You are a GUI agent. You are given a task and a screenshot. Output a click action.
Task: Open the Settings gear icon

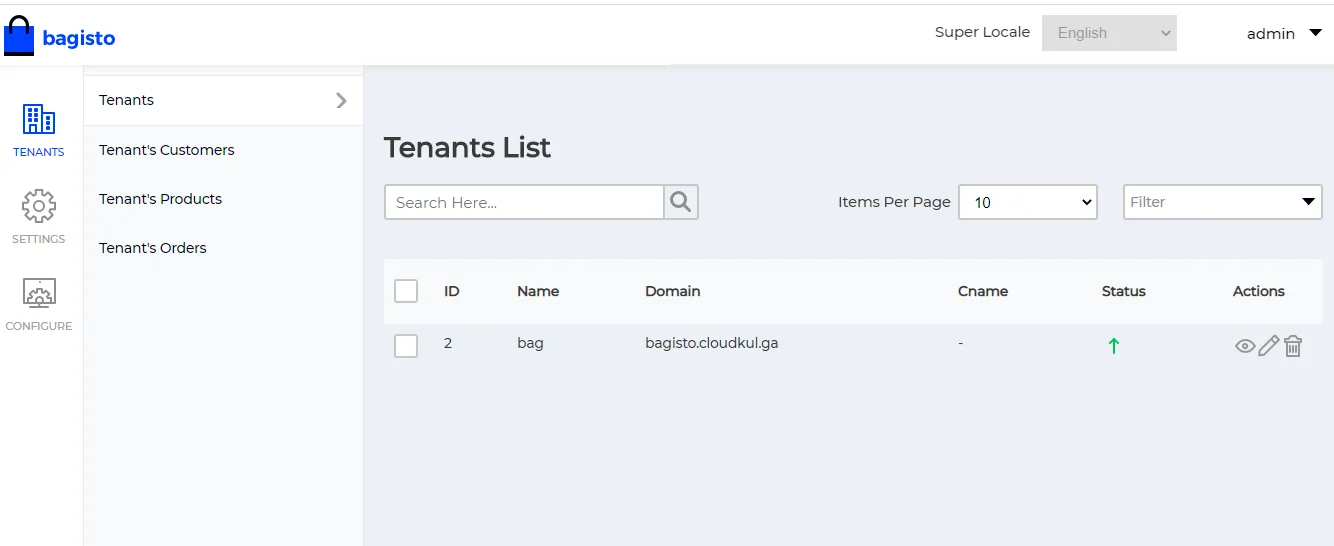[38, 206]
